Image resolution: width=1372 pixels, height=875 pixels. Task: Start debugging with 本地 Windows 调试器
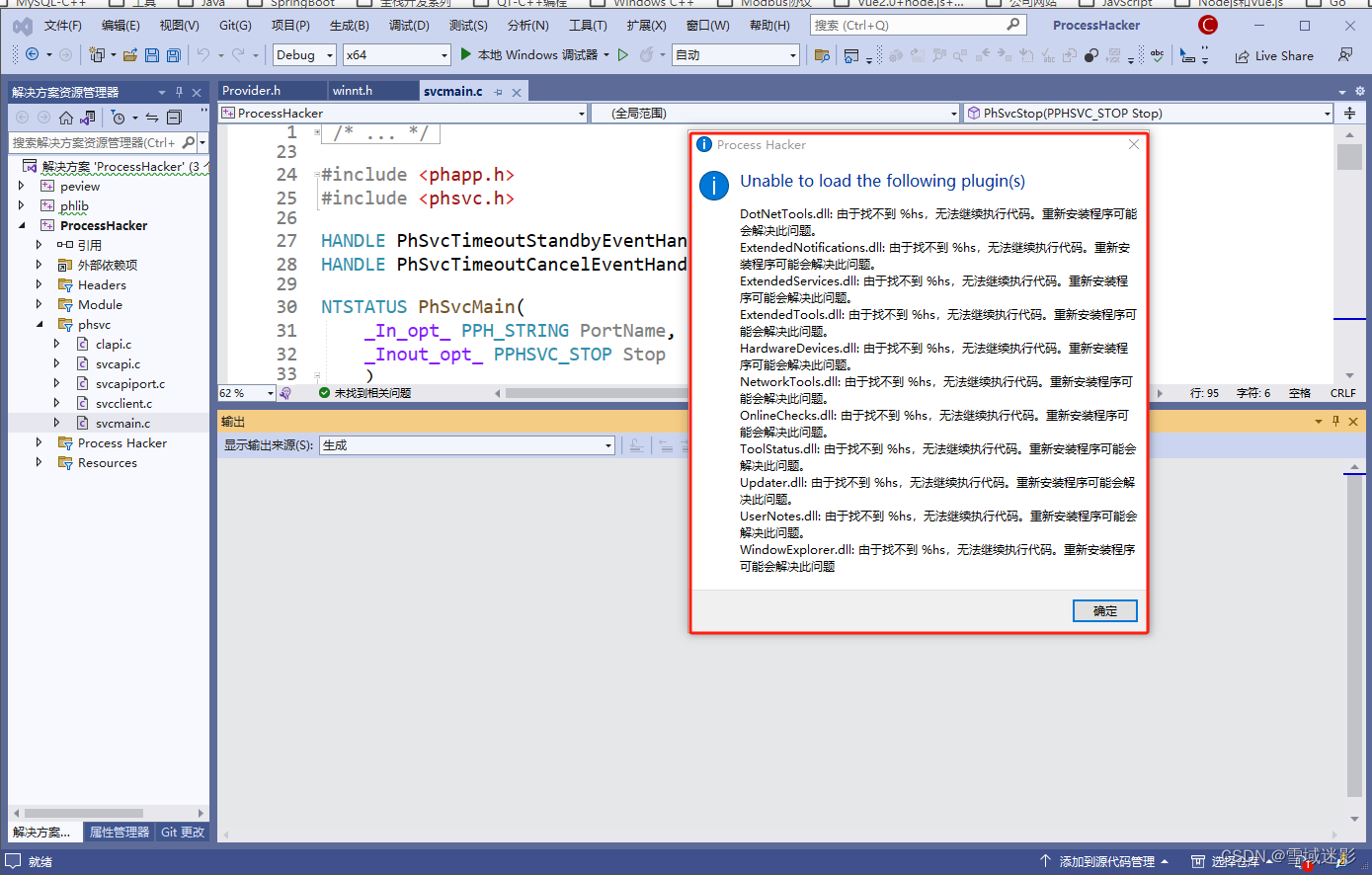[536, 55]
